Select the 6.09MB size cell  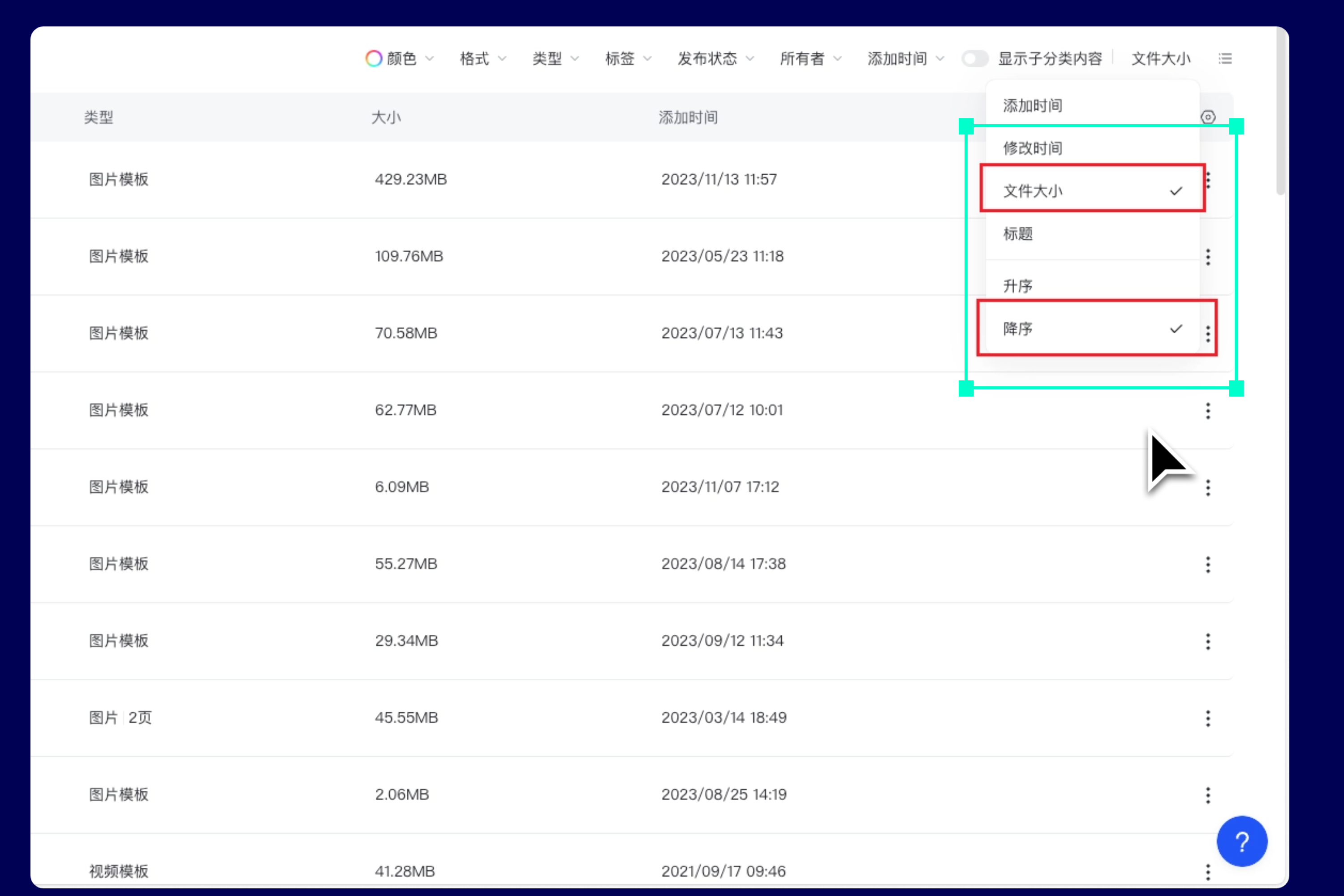[402, 487]
